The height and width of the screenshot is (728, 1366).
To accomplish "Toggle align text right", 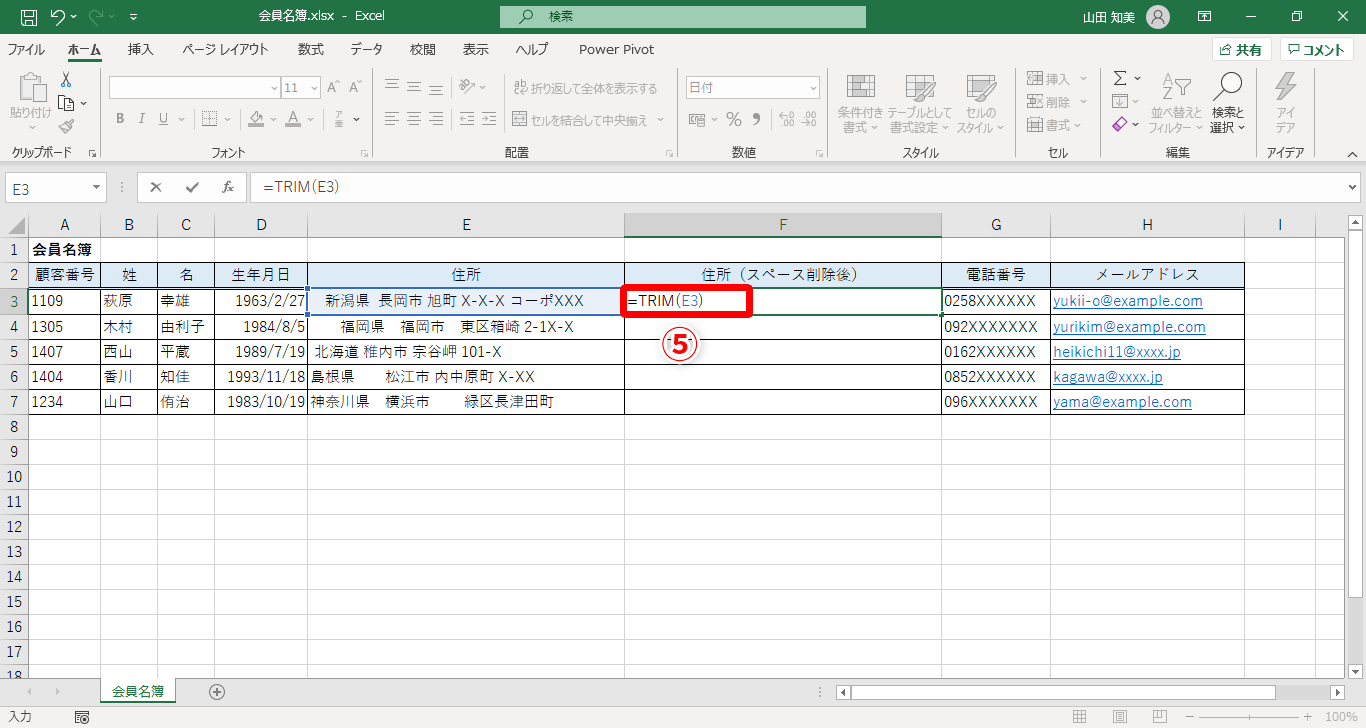I will [x=438, y=120].
